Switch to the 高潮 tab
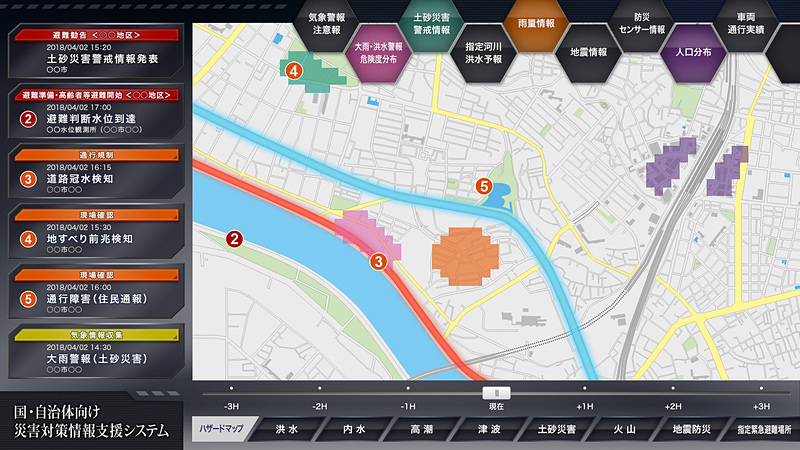The width and height of the screenshot is (800, 450). click(421, 429)
